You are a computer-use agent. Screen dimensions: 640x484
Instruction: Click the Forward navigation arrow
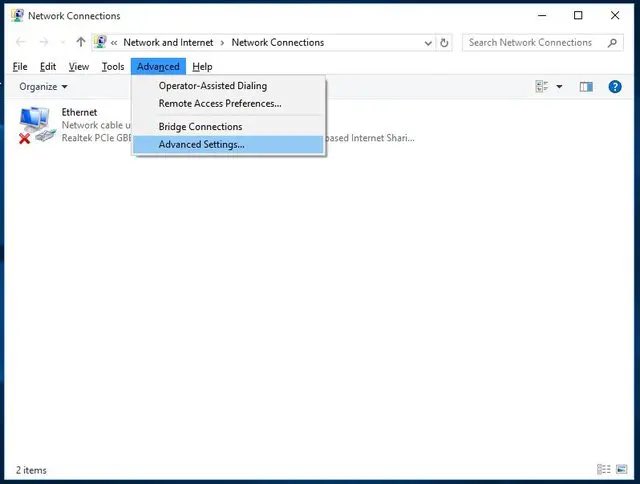[44, 42]
